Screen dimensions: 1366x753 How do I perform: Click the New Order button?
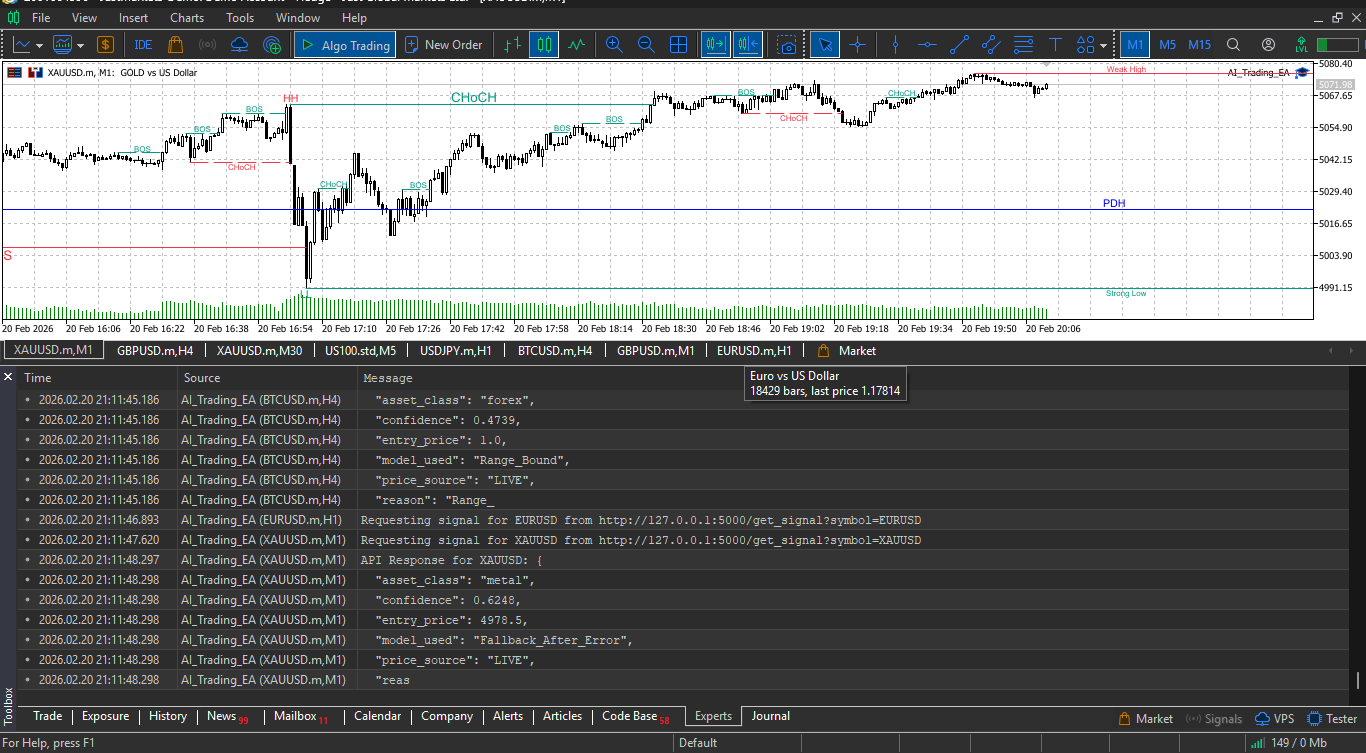coord(444,44)
